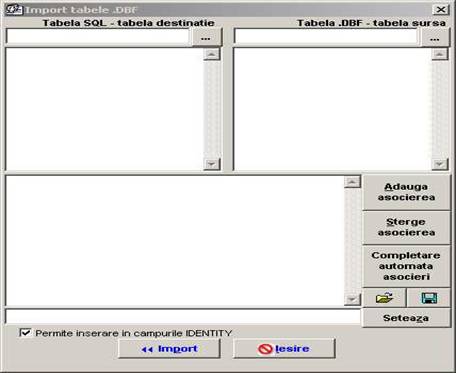The height and width of the screenshot is (373, 456).
Task: Open saved associations with the folder icon
Action: [x=384, y=298]
